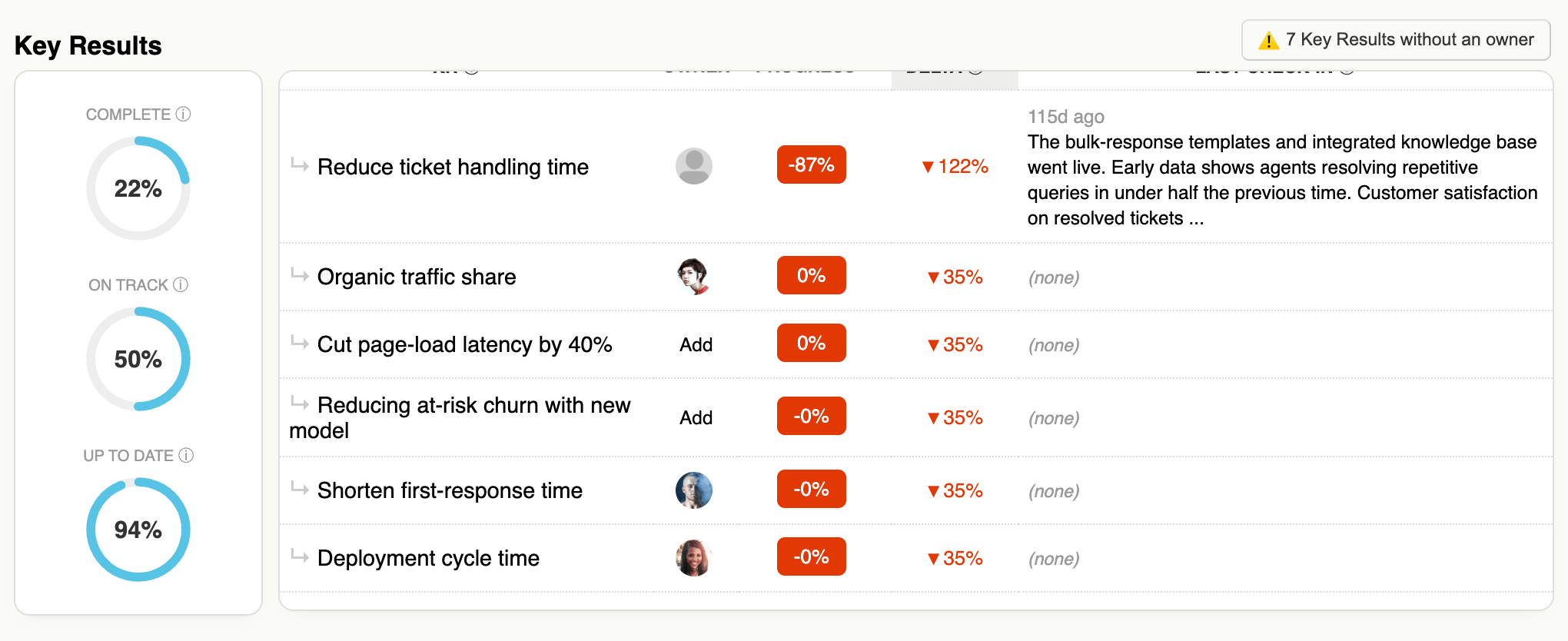1568x641 pixels.
Task: Click owner avatar for Shorten first-response time
Action: [693, 490]
